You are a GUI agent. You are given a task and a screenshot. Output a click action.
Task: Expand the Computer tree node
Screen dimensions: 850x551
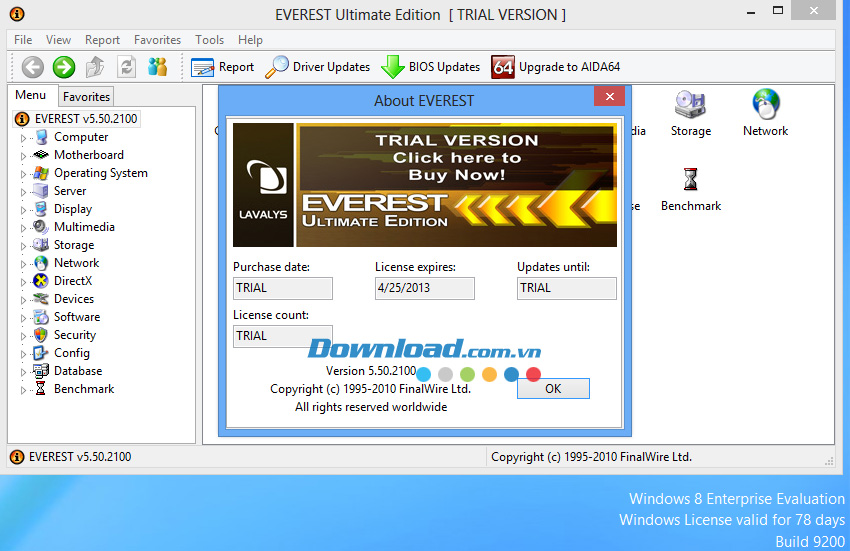pyautogui.click(x=23, y=138)
